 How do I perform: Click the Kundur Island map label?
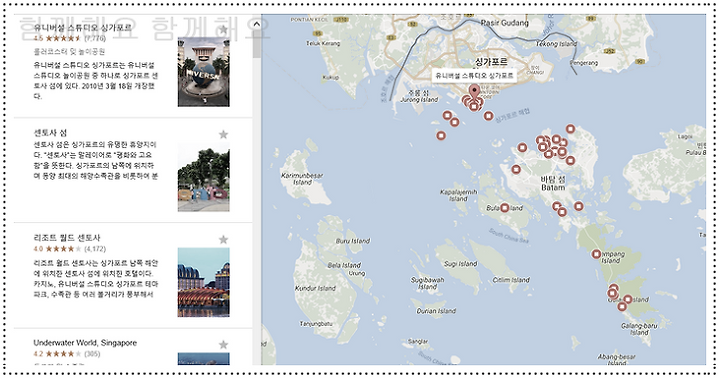(x=315, y=288)
